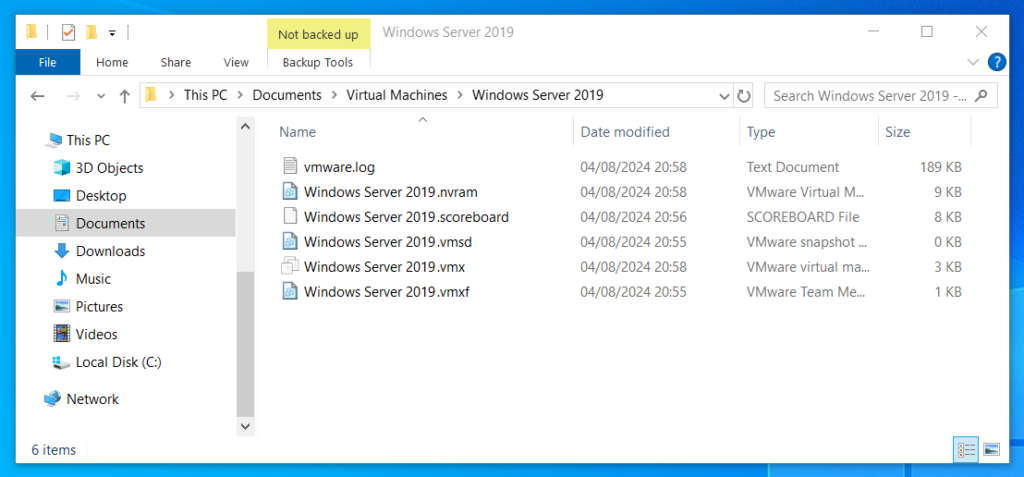Click the New Folder icon in title bar
1024x477 pixels.
91,32
